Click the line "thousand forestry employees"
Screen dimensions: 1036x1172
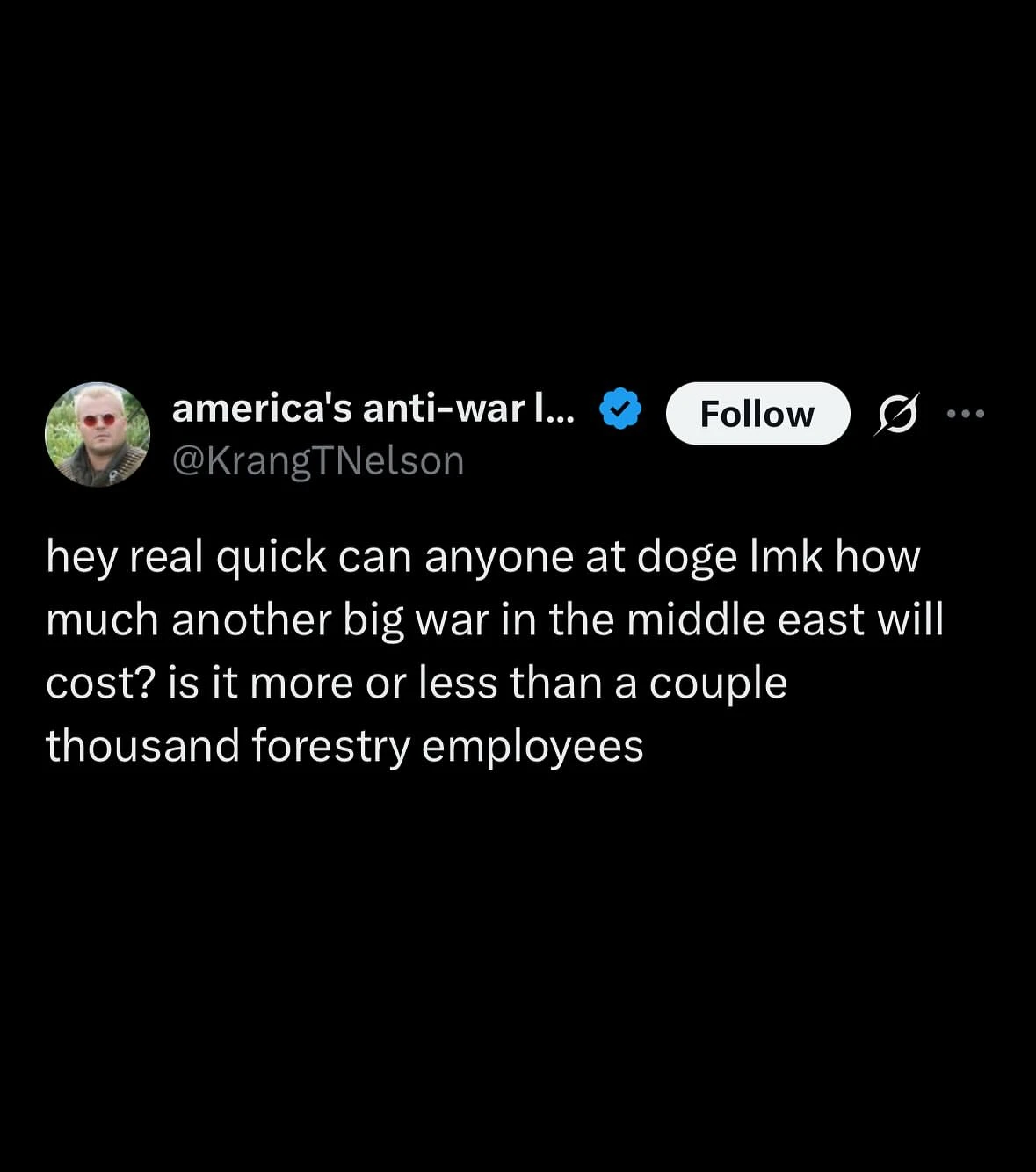pos(344,747)
